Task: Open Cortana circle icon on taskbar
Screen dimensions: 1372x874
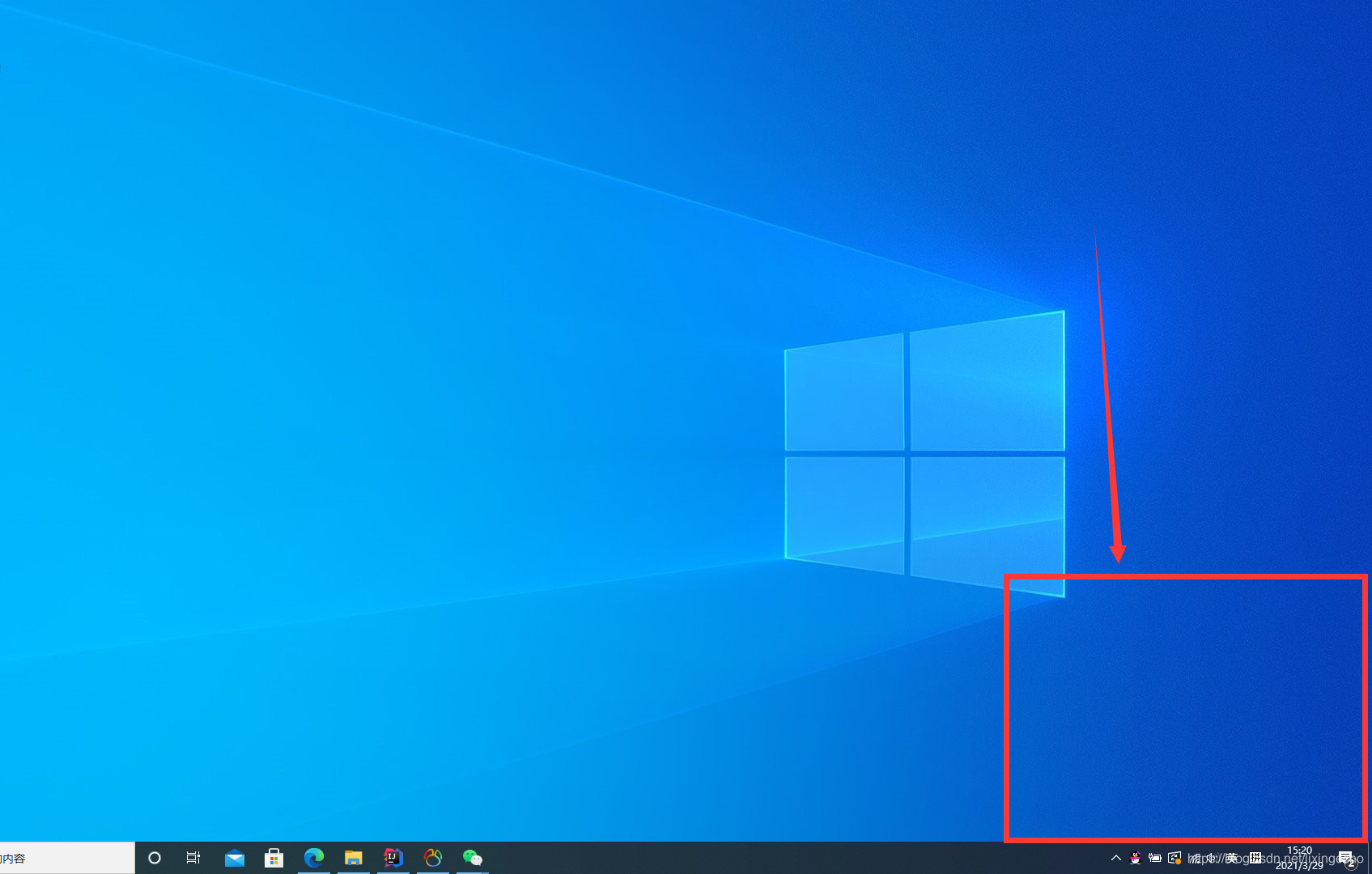Action: click(155, 858)
